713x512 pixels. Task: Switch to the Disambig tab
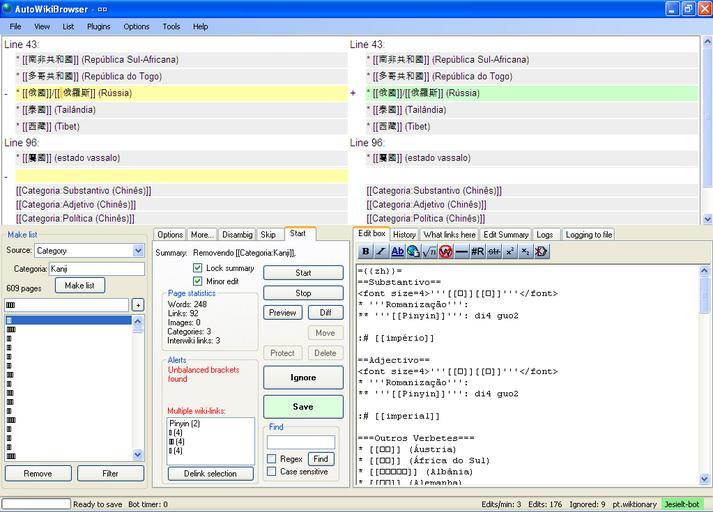pos(237,235)
